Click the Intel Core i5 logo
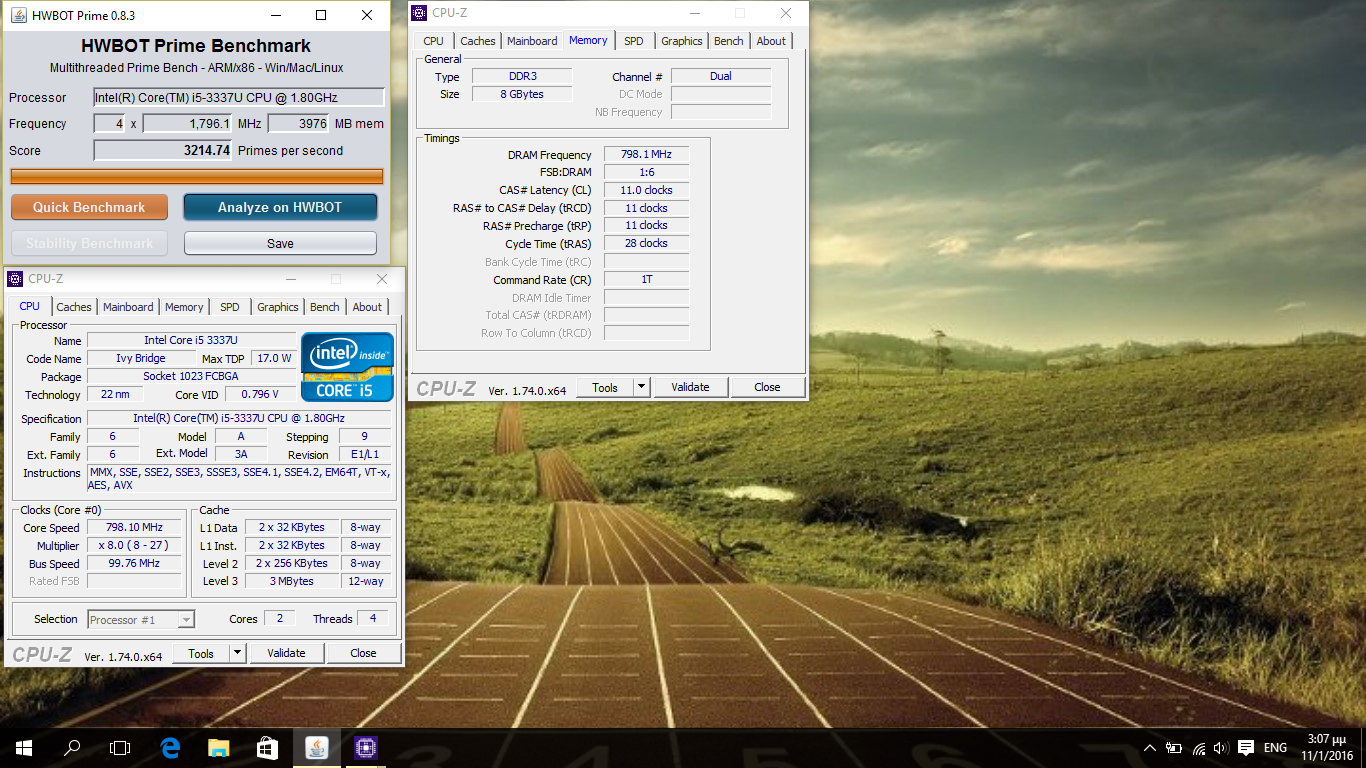 pos(348,367)
